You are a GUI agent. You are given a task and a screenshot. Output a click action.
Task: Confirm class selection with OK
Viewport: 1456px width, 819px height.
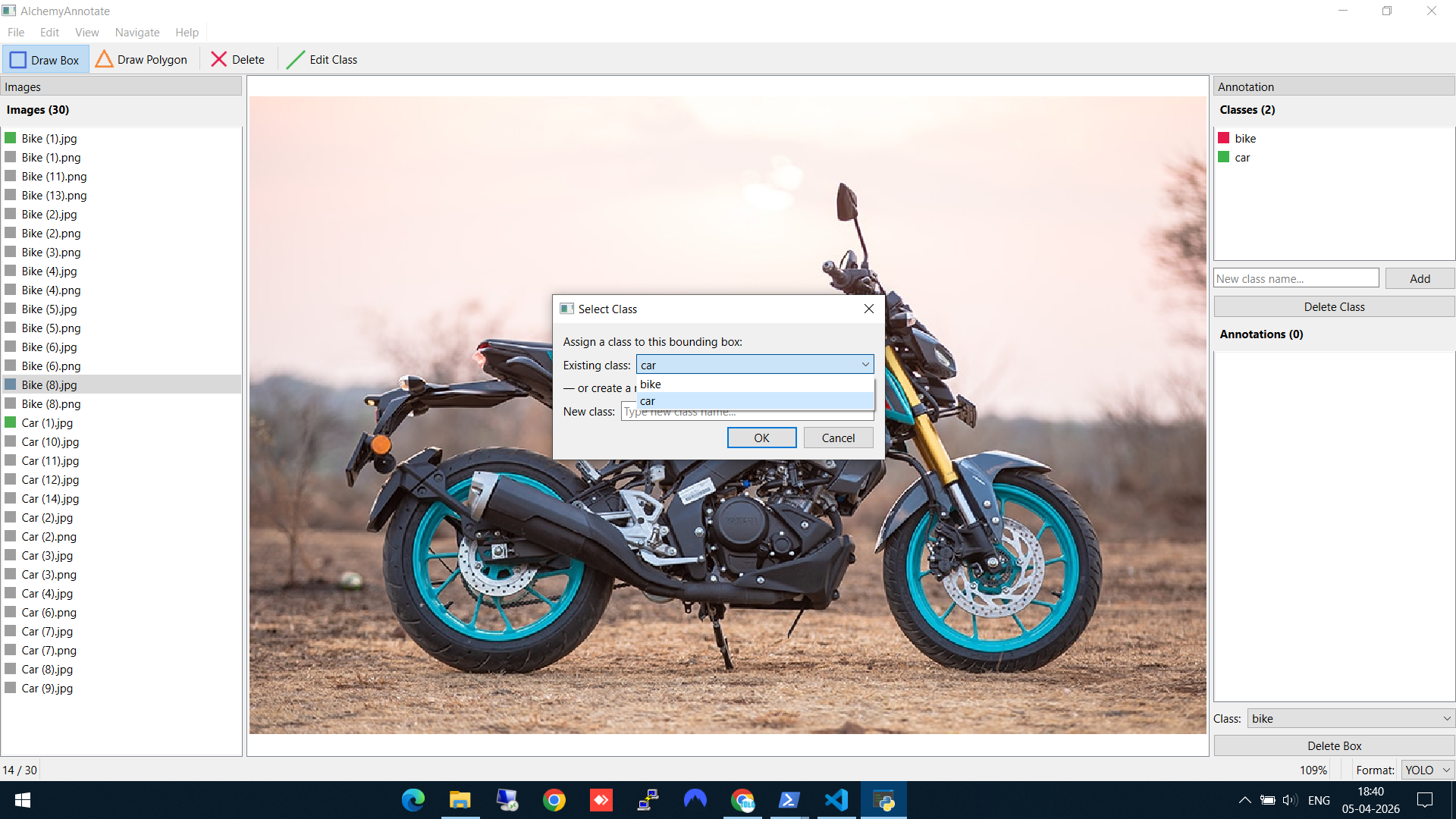(761, 438)
